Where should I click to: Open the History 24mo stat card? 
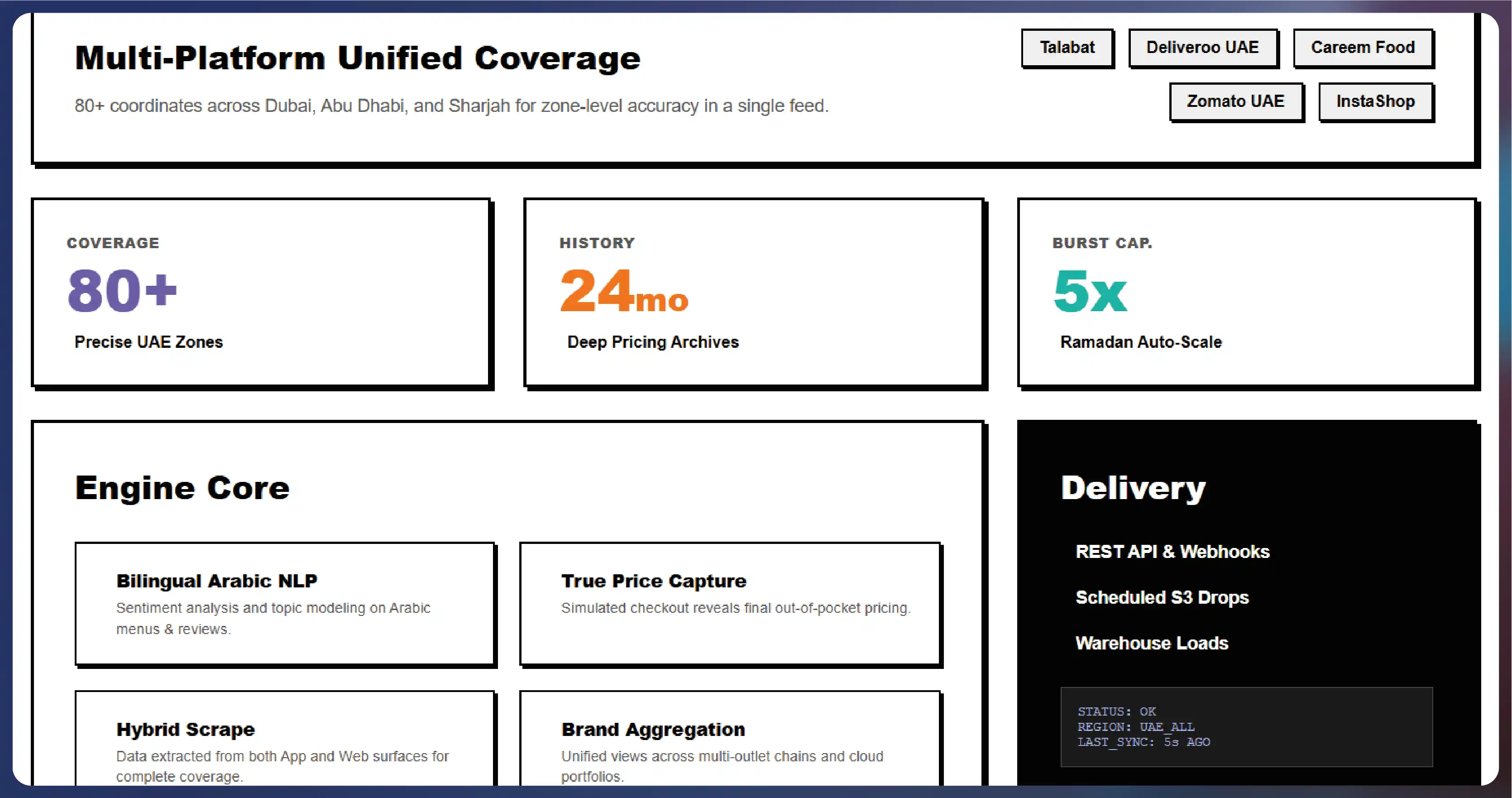[x=753, y=292]
